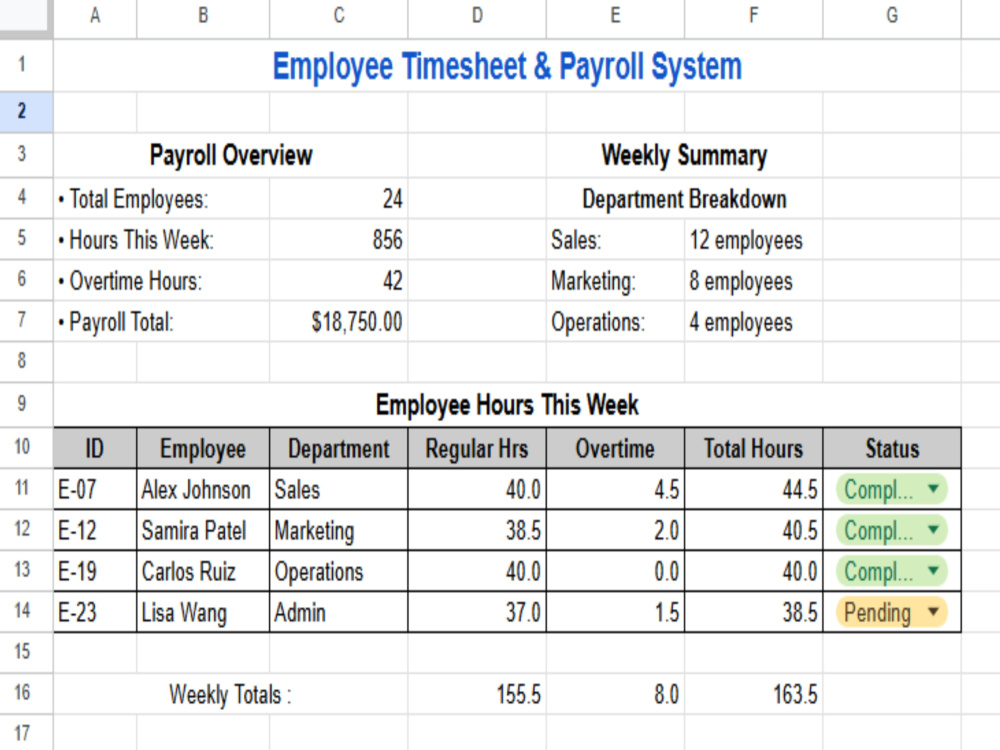Select column C header

pos(339,15)
